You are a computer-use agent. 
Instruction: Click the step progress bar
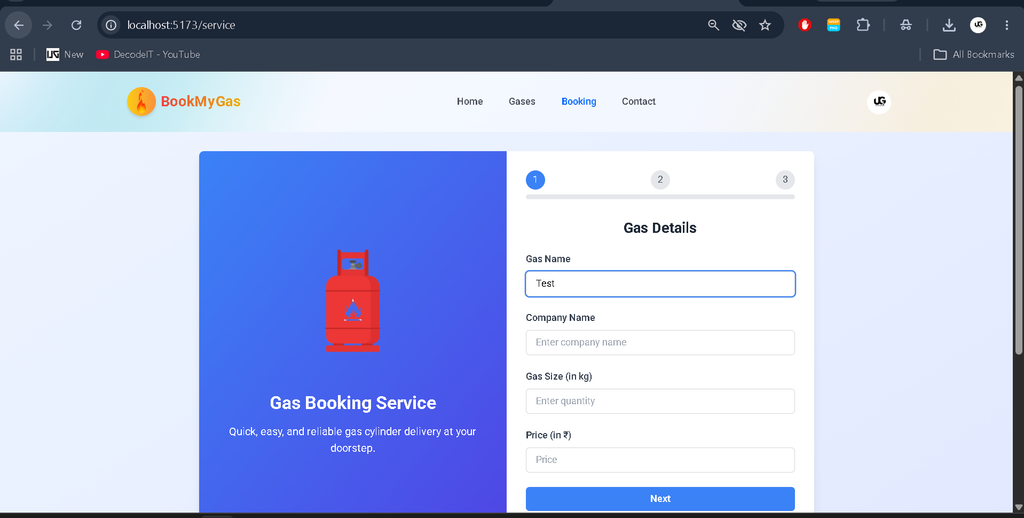pyautogui.click(x=660, y=197)
